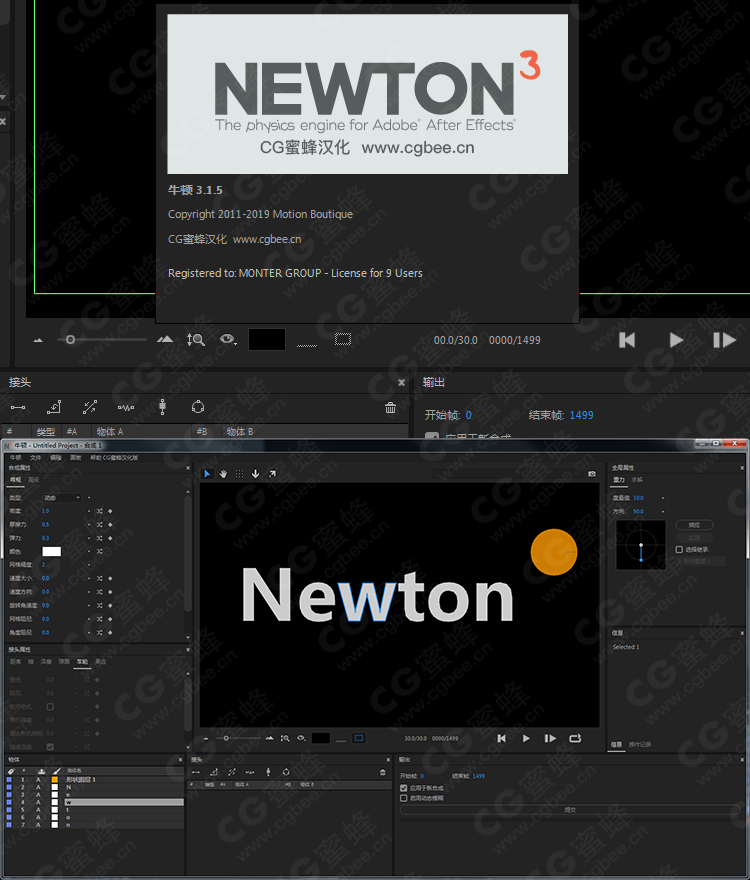Click the dashed region rectangle icon in upper preview
This screenshot has width=750, height=880.
point(343,339)
